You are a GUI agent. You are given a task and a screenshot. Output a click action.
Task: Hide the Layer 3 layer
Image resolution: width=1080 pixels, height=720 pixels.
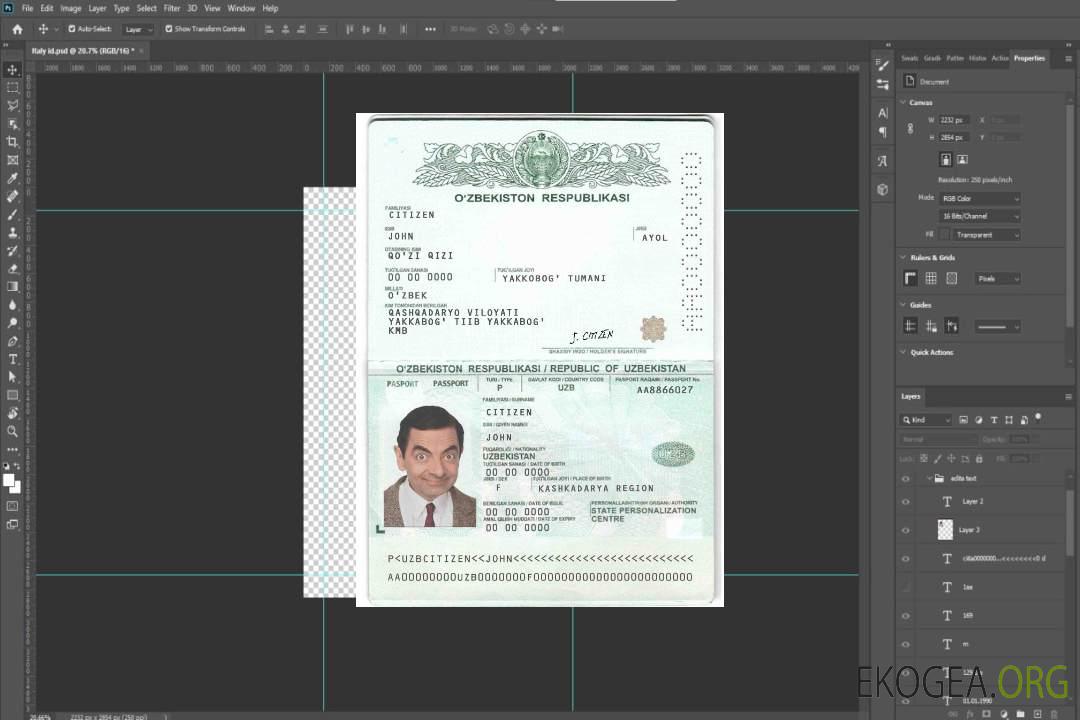905,530
